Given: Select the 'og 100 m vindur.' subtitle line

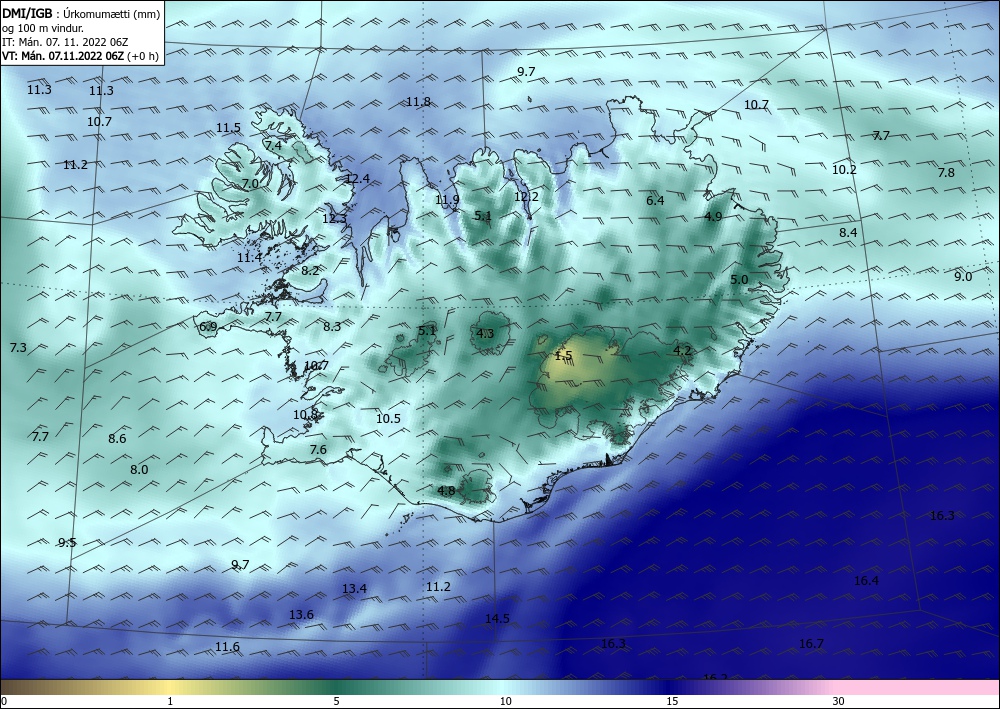Looking at the screenshot, I should tap(43, 27).
